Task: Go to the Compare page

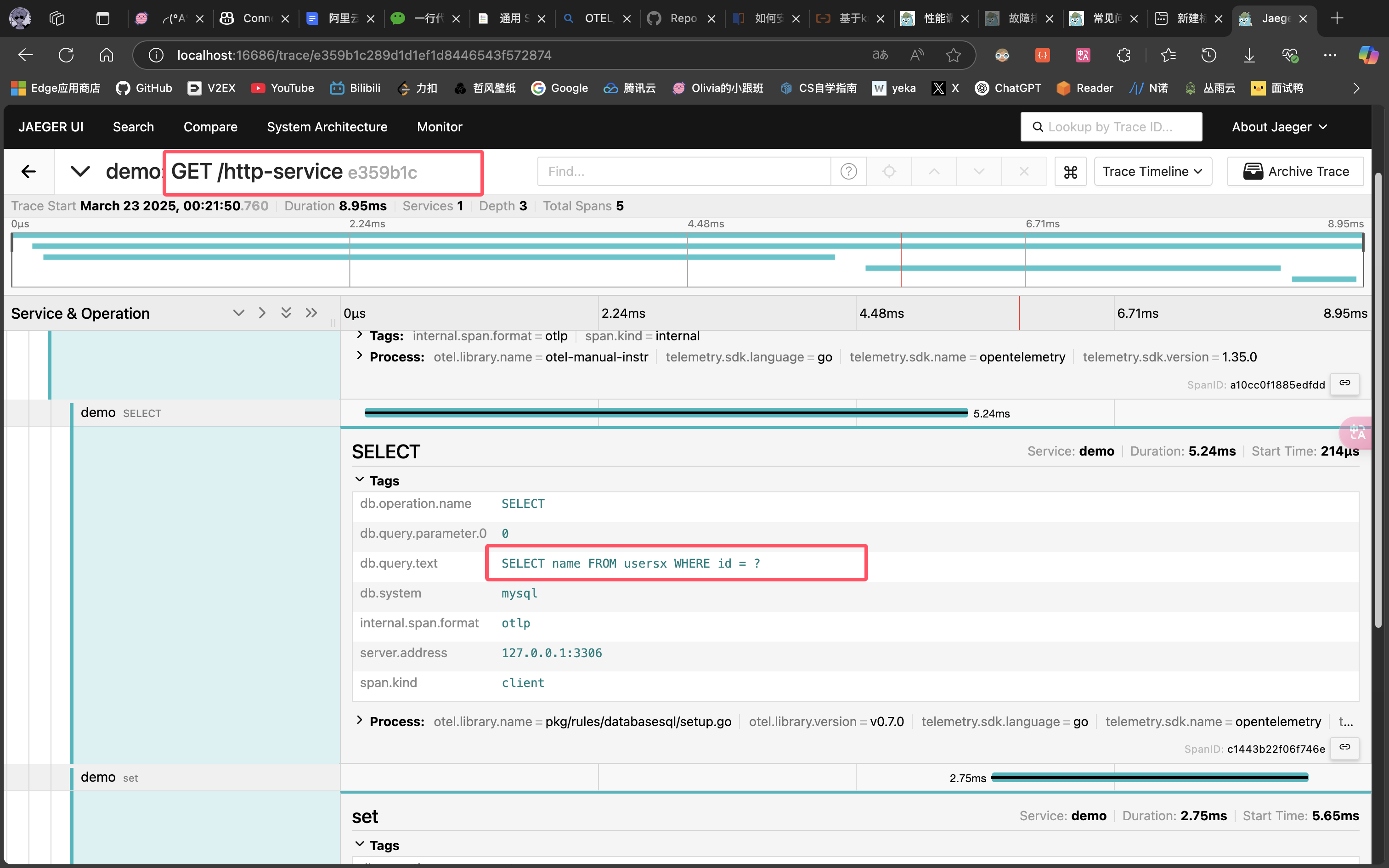Action: coord(210,127)
